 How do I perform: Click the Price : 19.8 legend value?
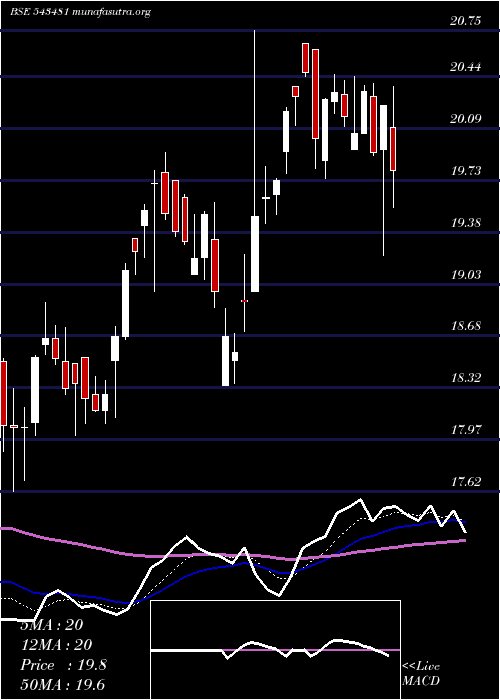point(63,665)
